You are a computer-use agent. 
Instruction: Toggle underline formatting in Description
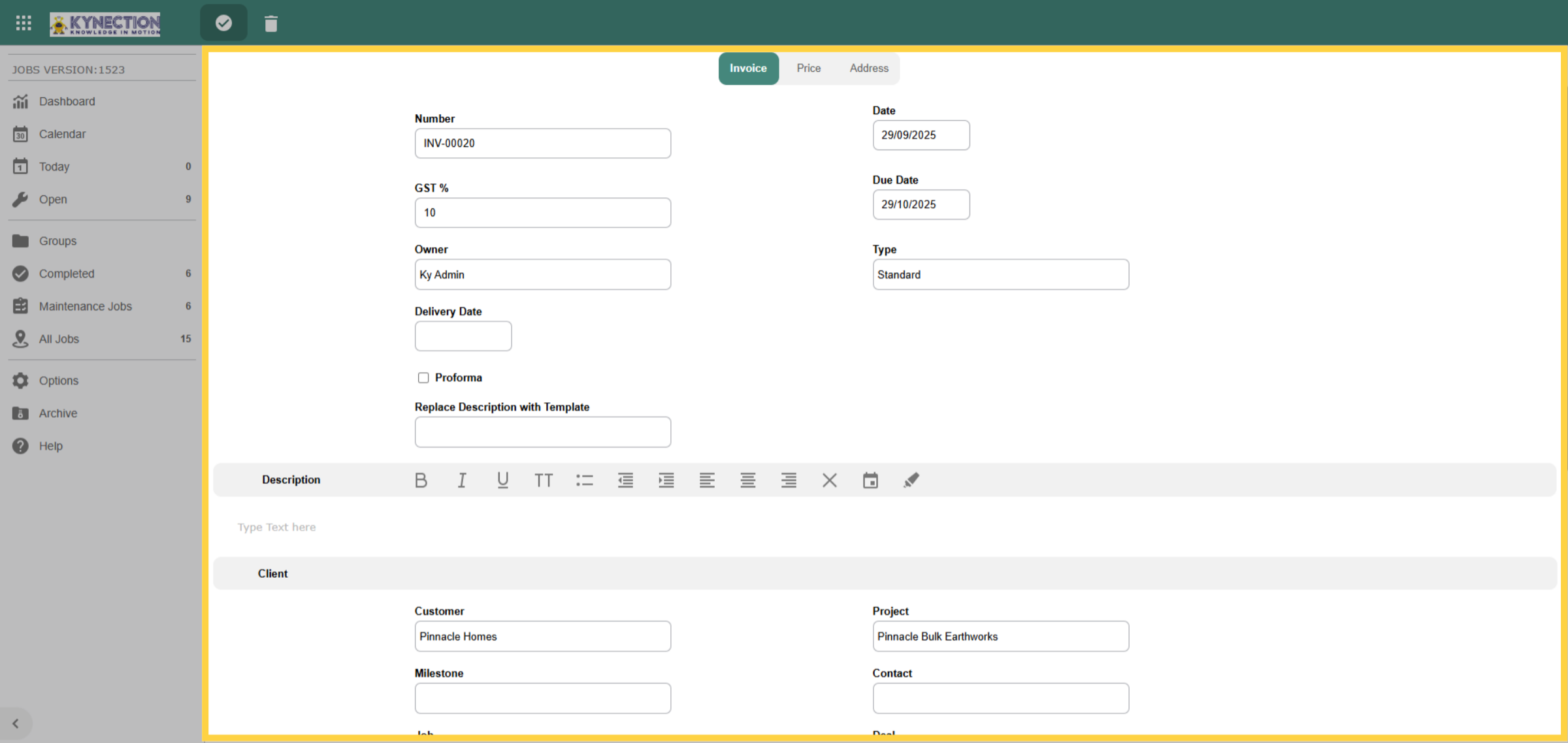click(502, 481)
